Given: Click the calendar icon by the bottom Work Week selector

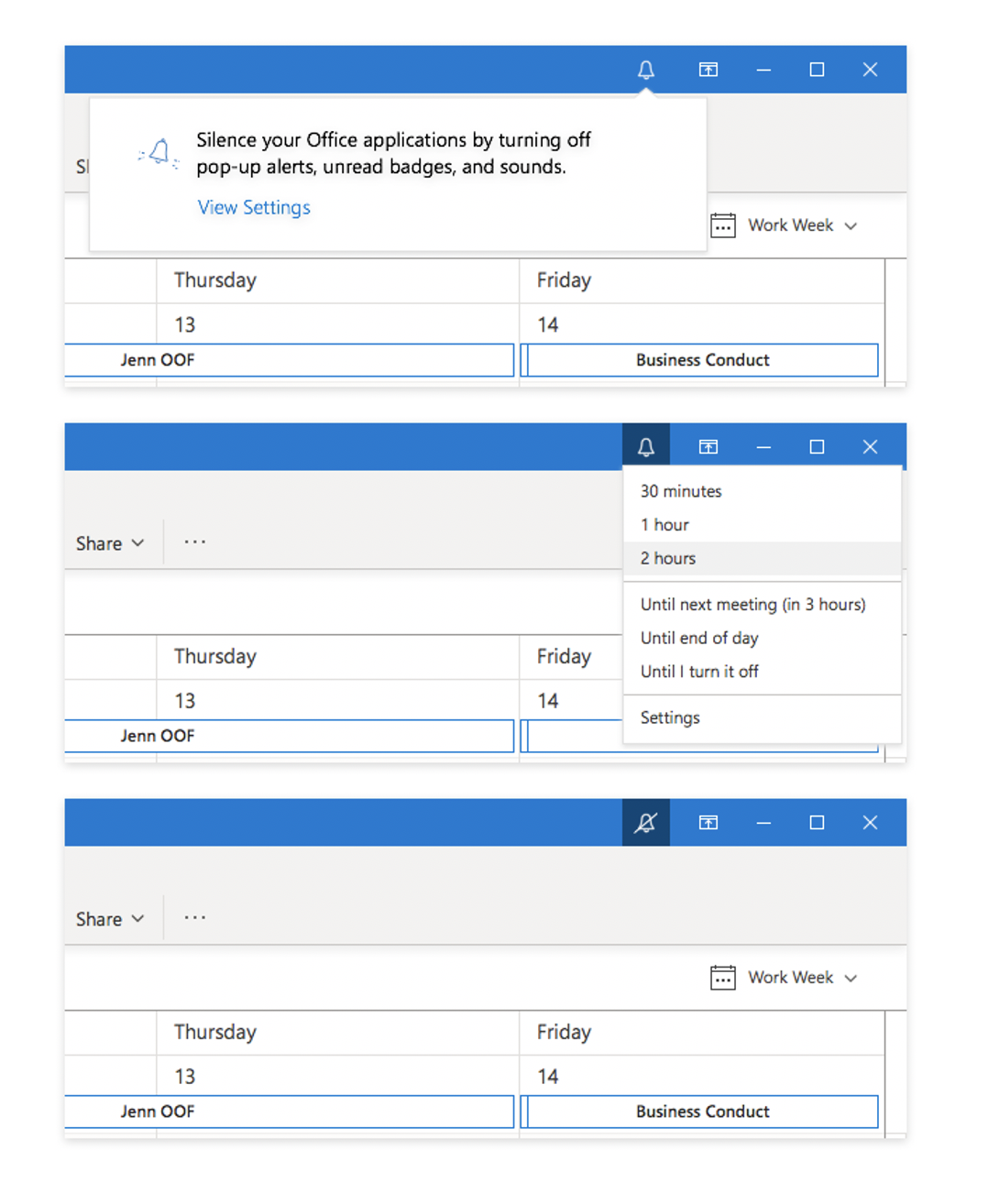Looking at the screenshot, I should pyautogui.click(x=723, y=977).
